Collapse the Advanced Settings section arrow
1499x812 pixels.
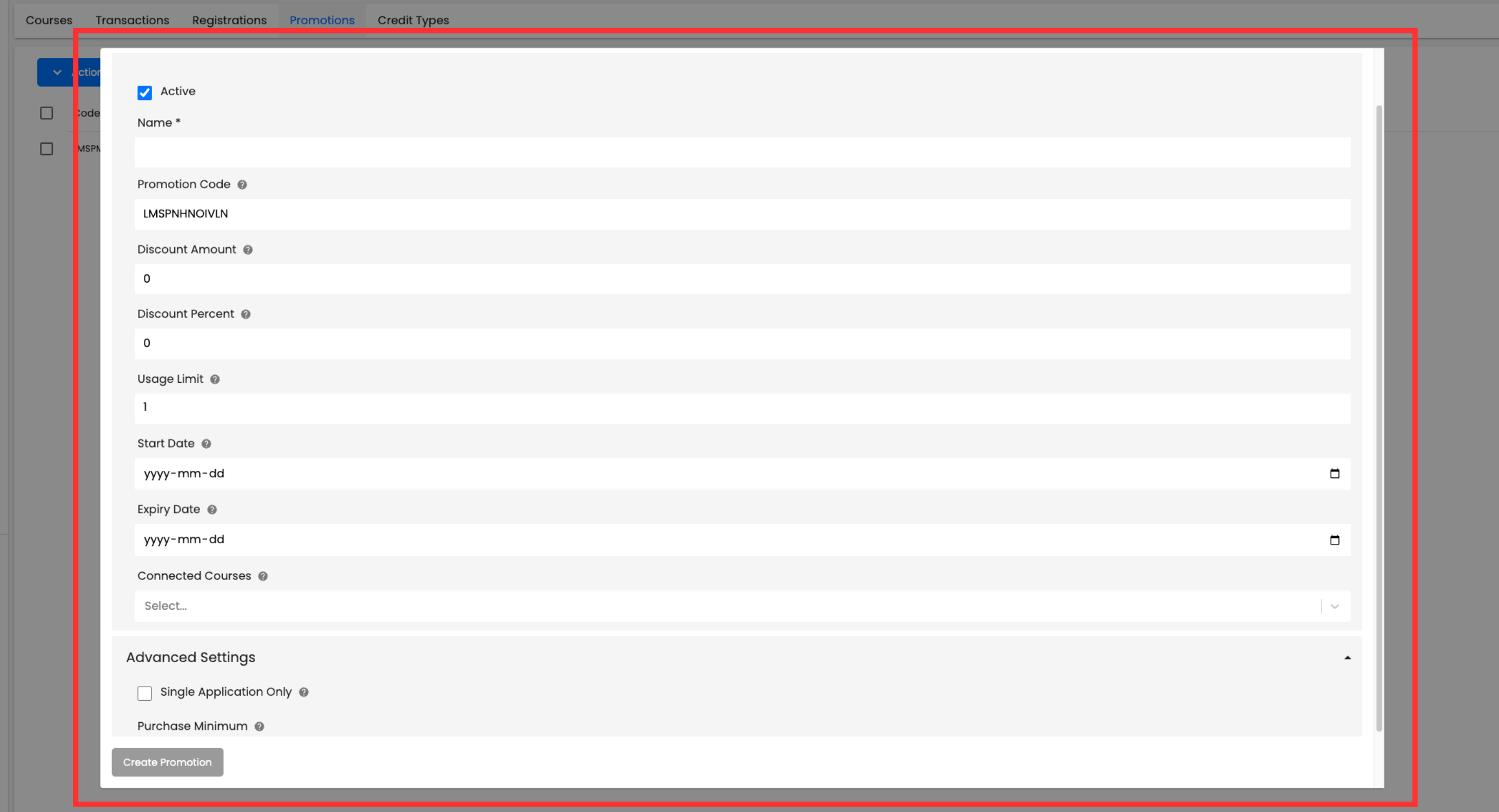coord(1347,658)
